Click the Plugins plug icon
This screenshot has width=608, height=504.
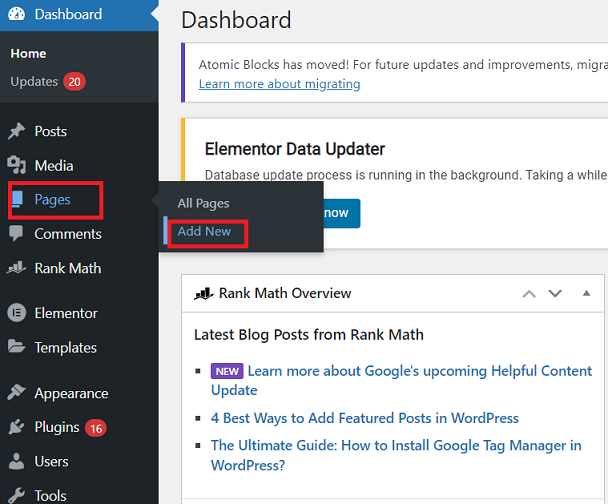[16, 427]
